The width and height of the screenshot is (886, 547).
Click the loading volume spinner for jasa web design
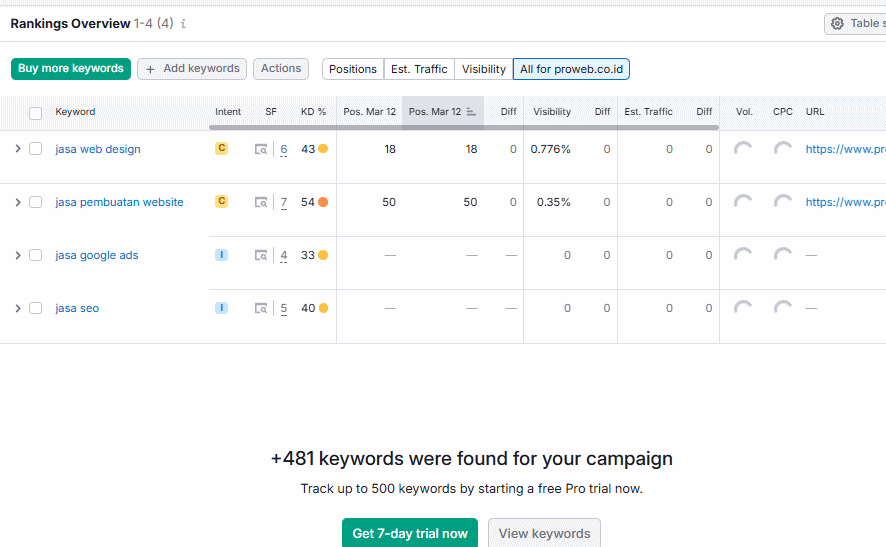coord(743,149)
